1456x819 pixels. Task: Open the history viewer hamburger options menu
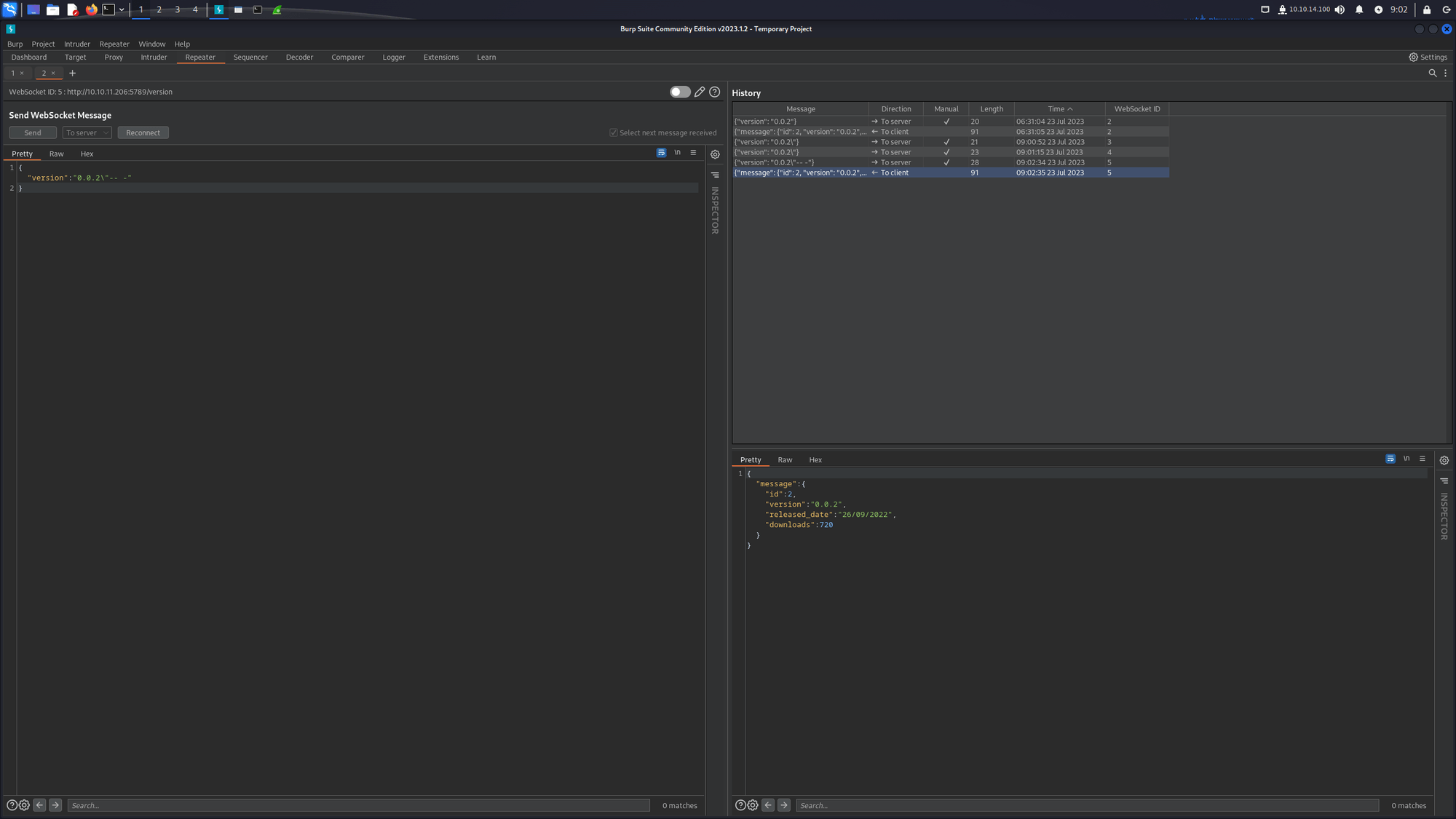point(1423,459)
